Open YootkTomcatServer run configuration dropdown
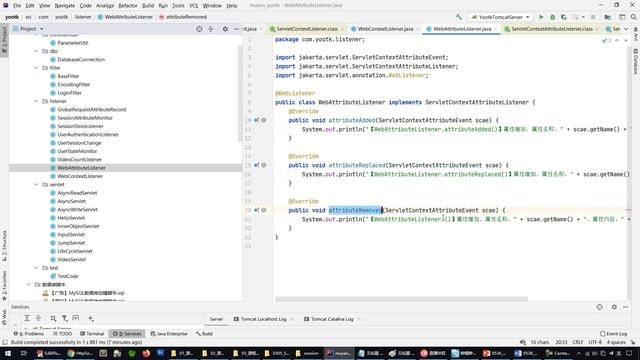Image resolution: width=640 pixels, height=360 pixels. (x=500, y=17)
